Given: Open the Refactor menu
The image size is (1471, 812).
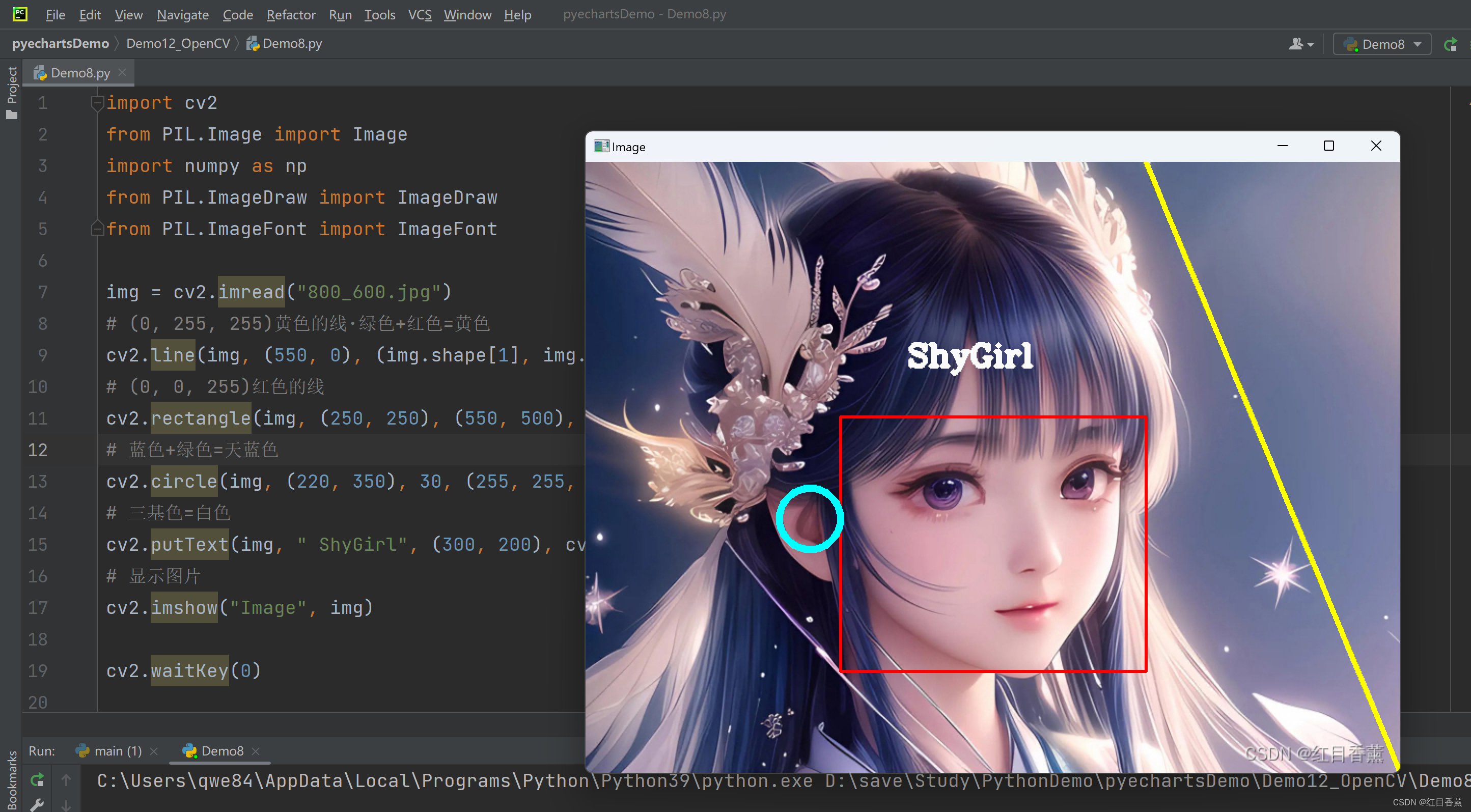Looking at the screenshot, I should coord(291,14).
